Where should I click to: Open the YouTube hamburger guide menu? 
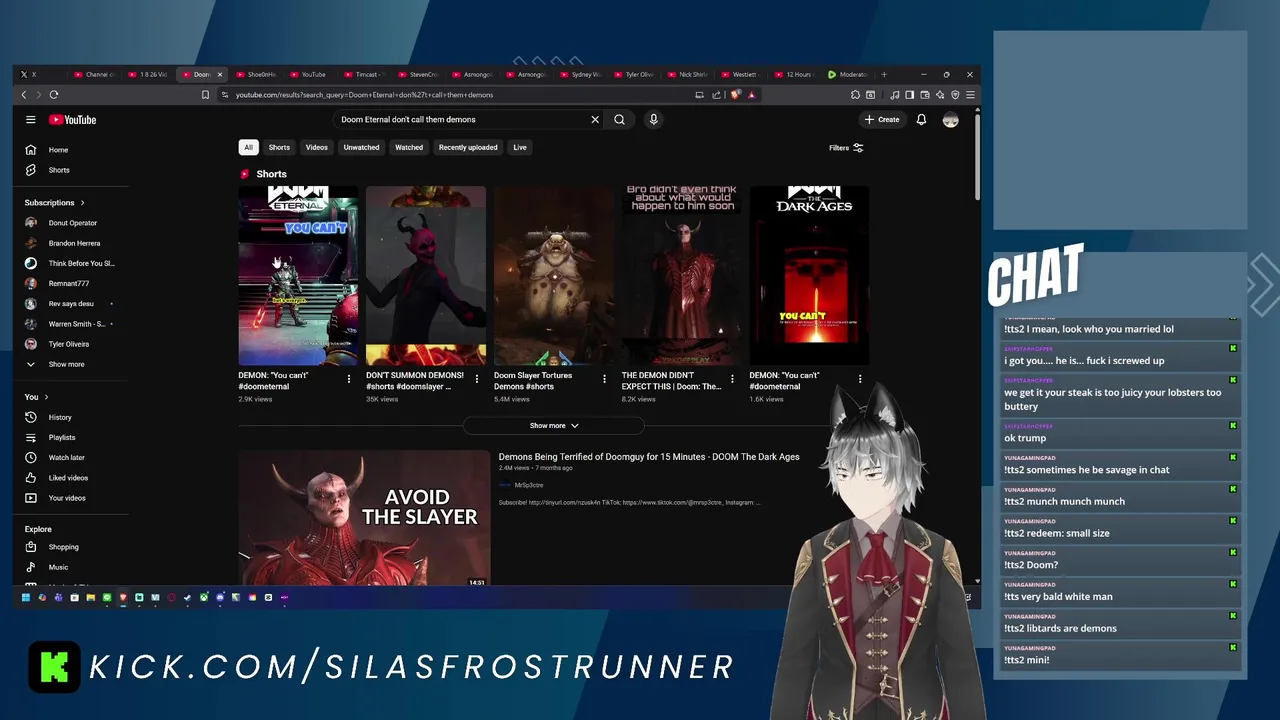(31, 120)
